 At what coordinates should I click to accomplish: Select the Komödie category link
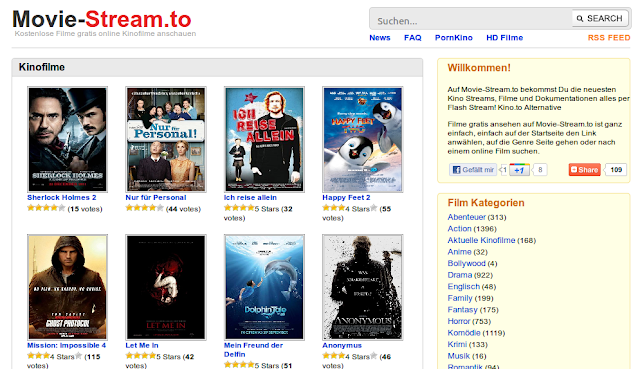[x=464, y=333]
